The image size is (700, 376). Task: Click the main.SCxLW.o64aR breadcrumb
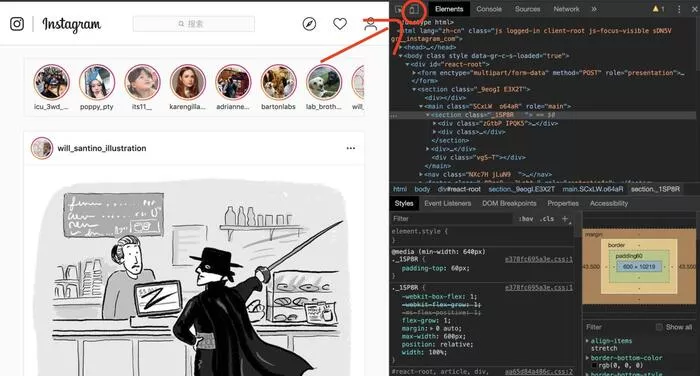(592, 189)
